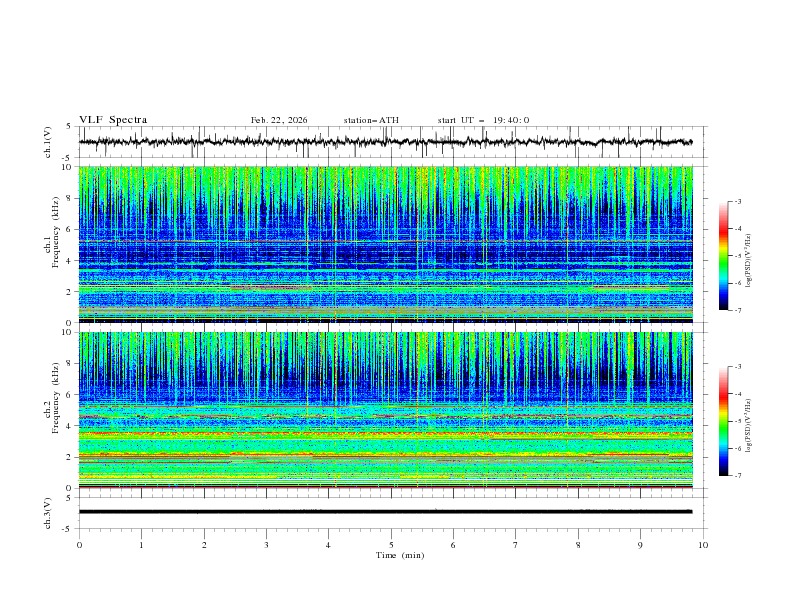Click the ch.1 spectrogram color bar

point(724,256)
